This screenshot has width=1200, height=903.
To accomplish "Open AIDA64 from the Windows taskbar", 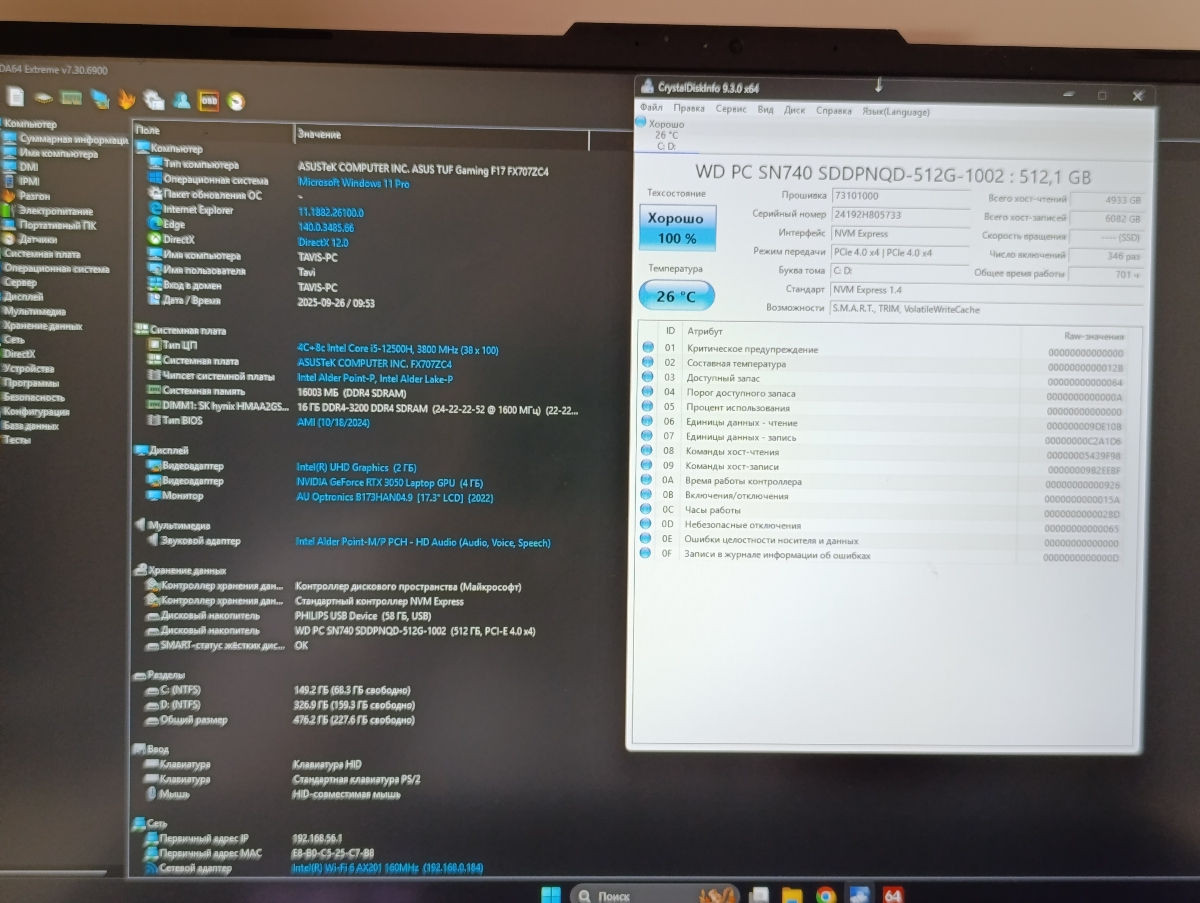I will [x=894, y=895].
